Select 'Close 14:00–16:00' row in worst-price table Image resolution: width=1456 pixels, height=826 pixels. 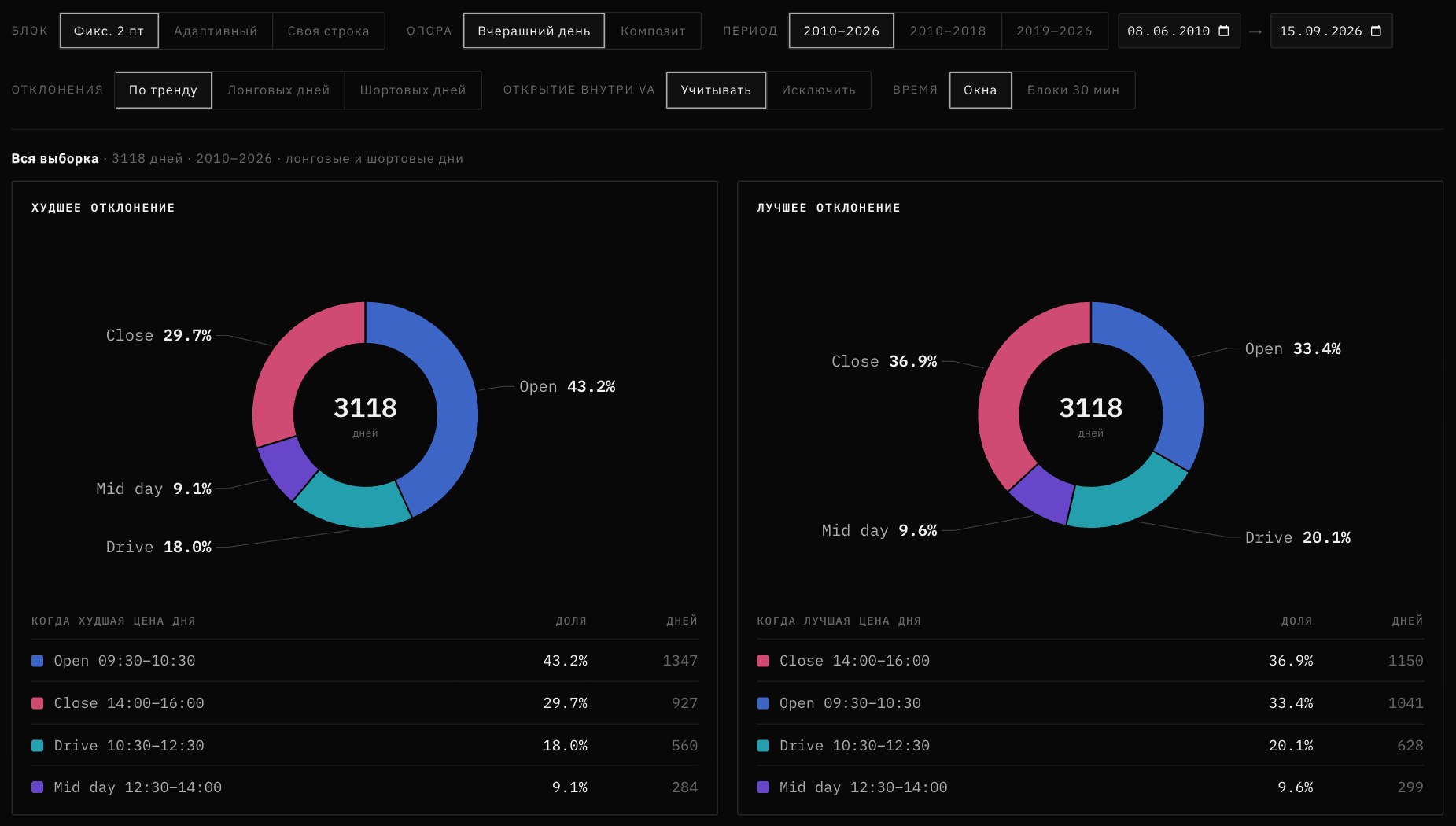[x=364, y=702]
